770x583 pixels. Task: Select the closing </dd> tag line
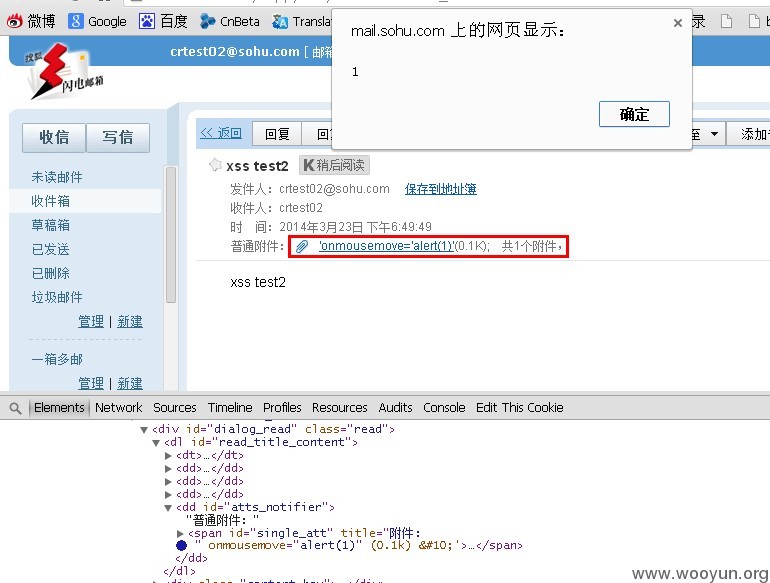[192, 558]
